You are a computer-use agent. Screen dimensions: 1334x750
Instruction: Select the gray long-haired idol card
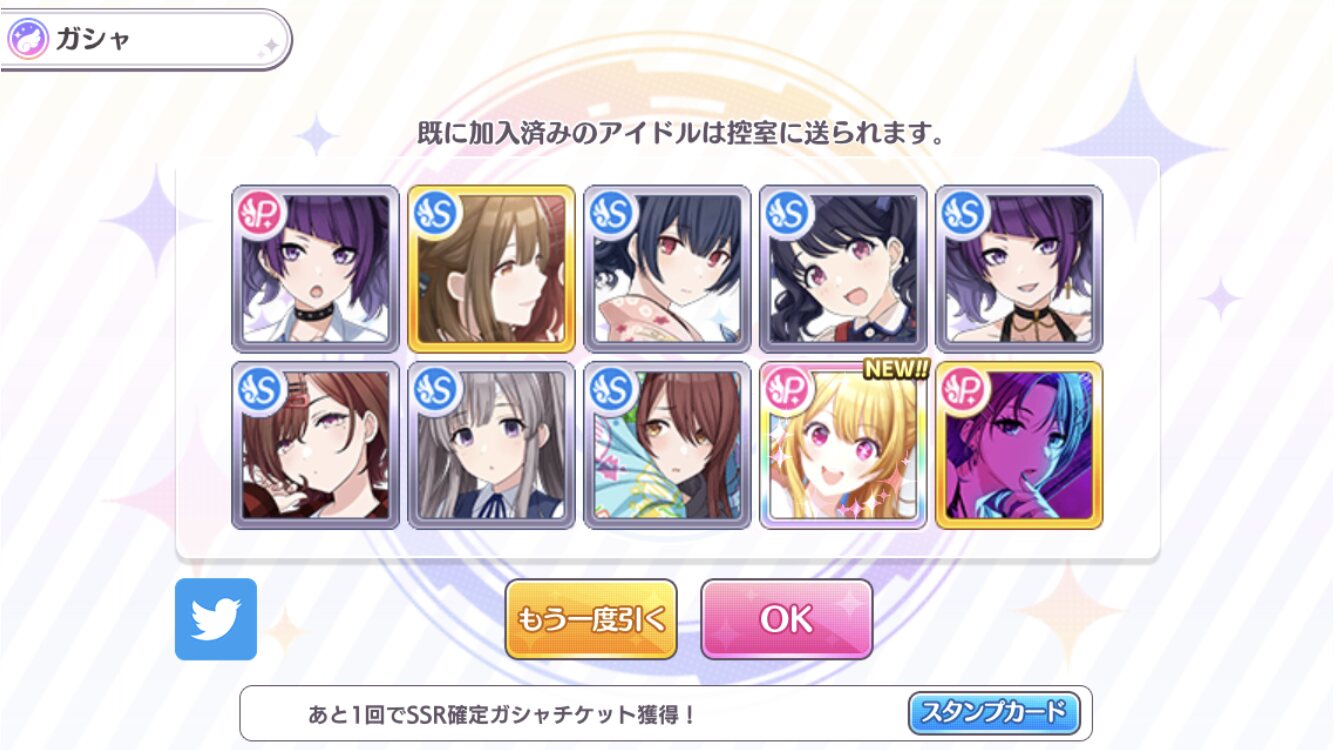click(x=491, y=445)
